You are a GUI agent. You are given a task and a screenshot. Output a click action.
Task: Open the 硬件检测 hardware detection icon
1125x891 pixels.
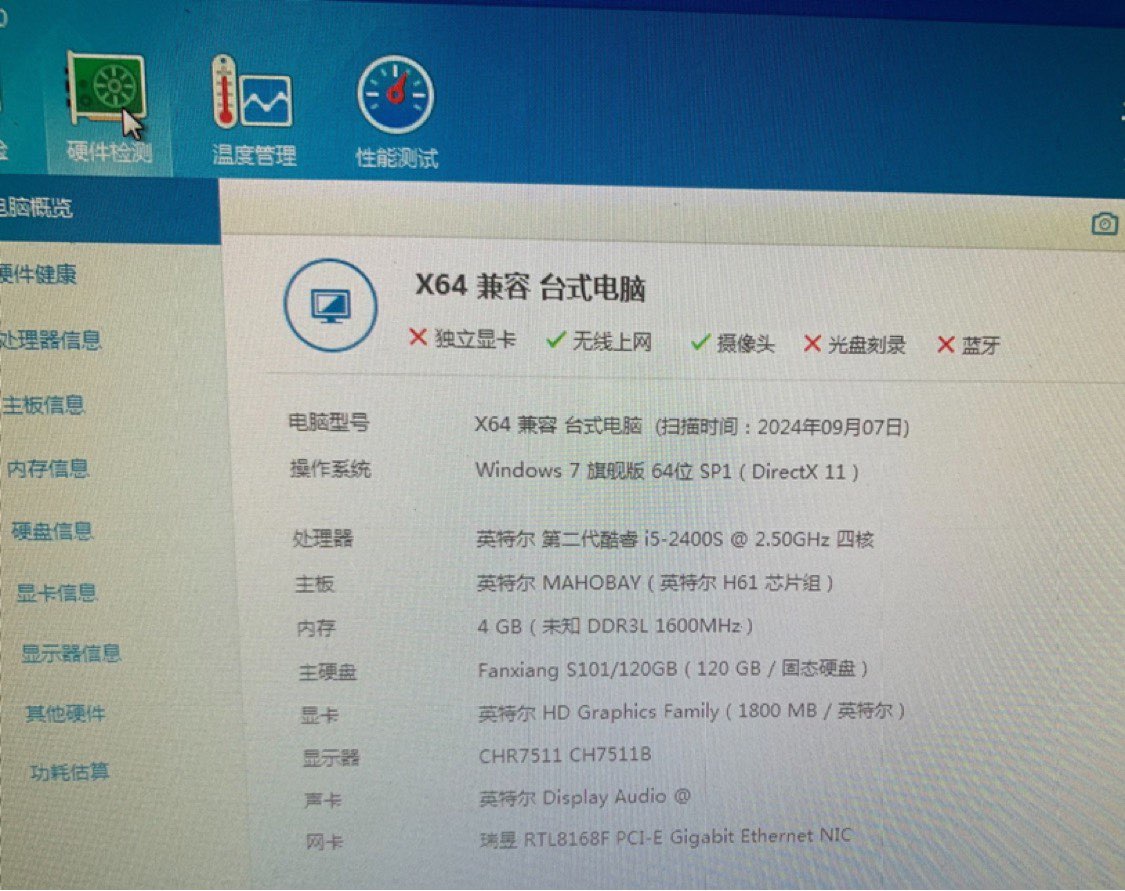pyautogui.click(x=108, y=93)
